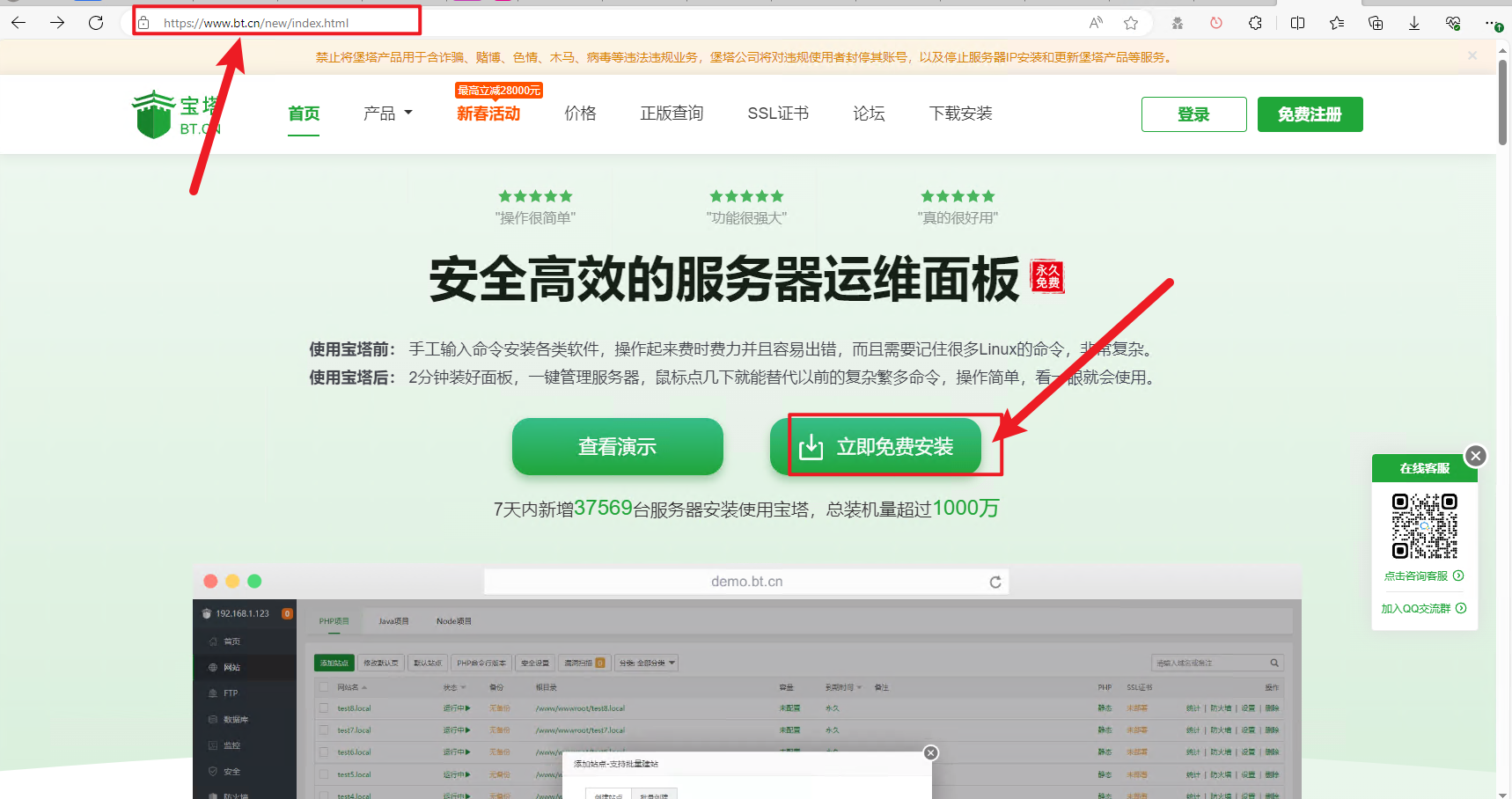1512x799 pixels.
Task: Click the download icon on 立即免费安装 button
Action: coord(811,447)
